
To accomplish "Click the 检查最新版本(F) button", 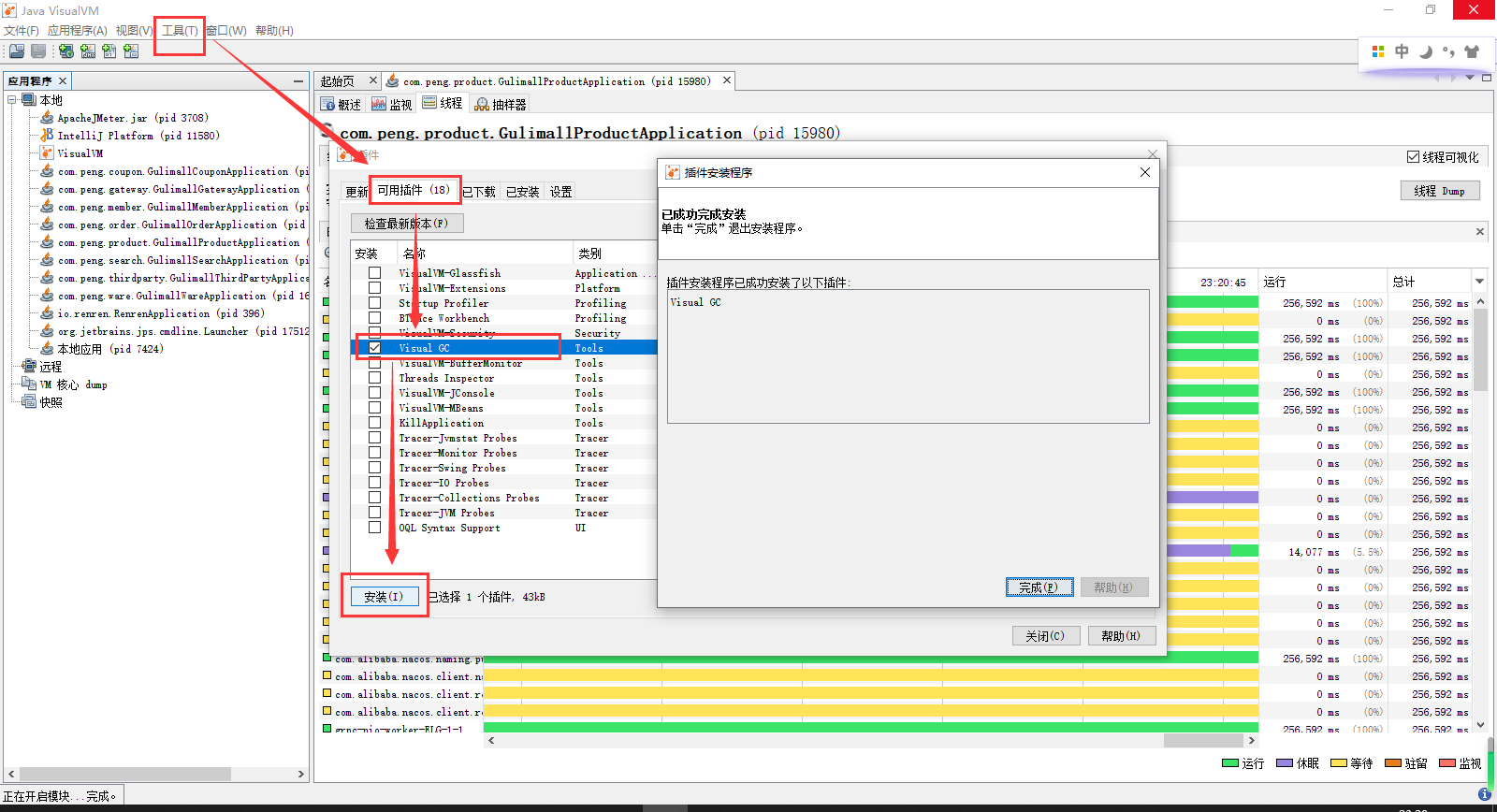I will coord(406,224).
